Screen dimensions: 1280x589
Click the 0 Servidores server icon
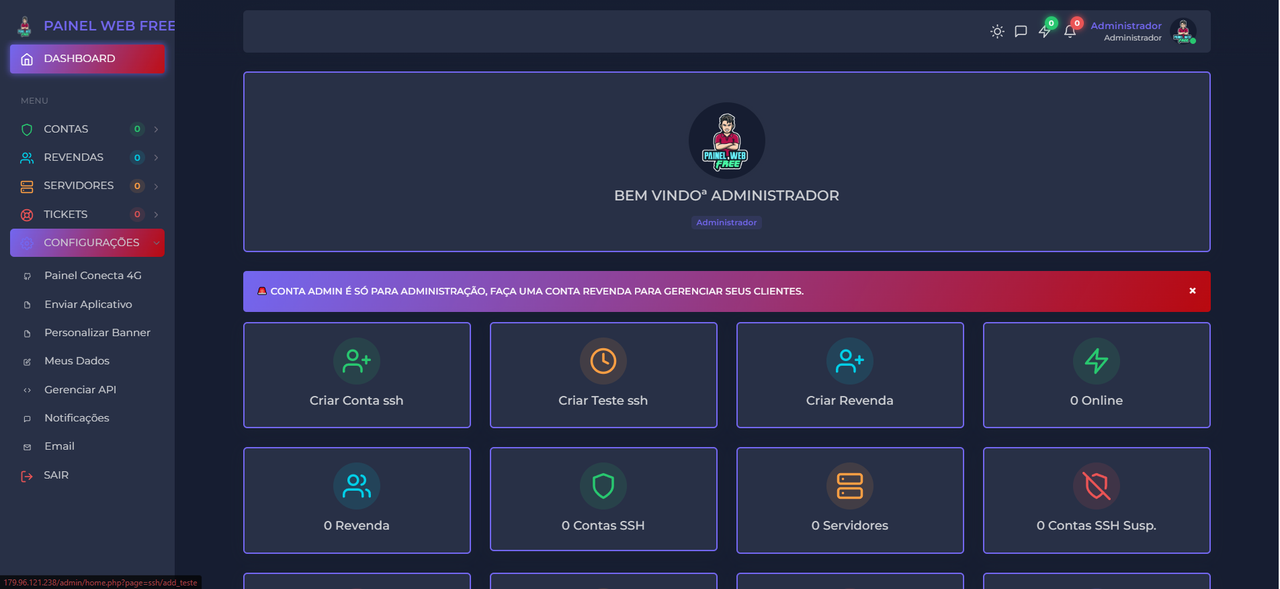click(x=850, y=486)
